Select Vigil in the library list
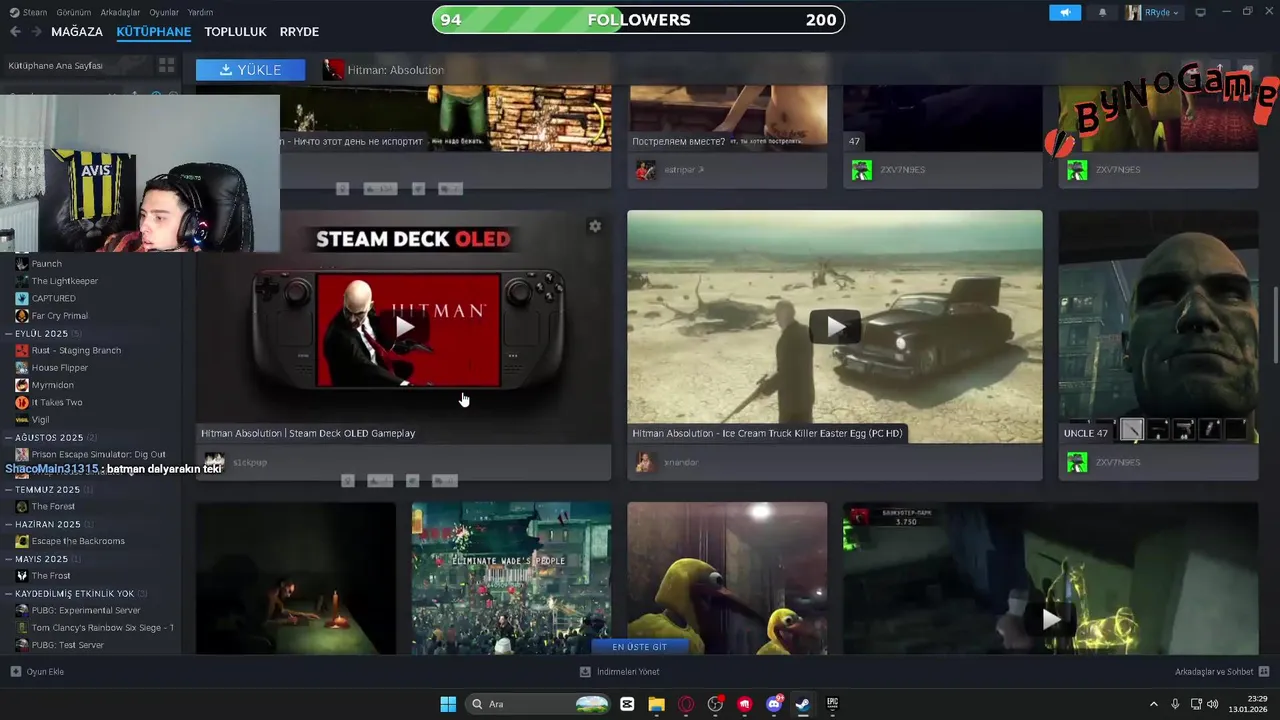The height and width of the screenshot is (720, 1280). coord(41,420)
